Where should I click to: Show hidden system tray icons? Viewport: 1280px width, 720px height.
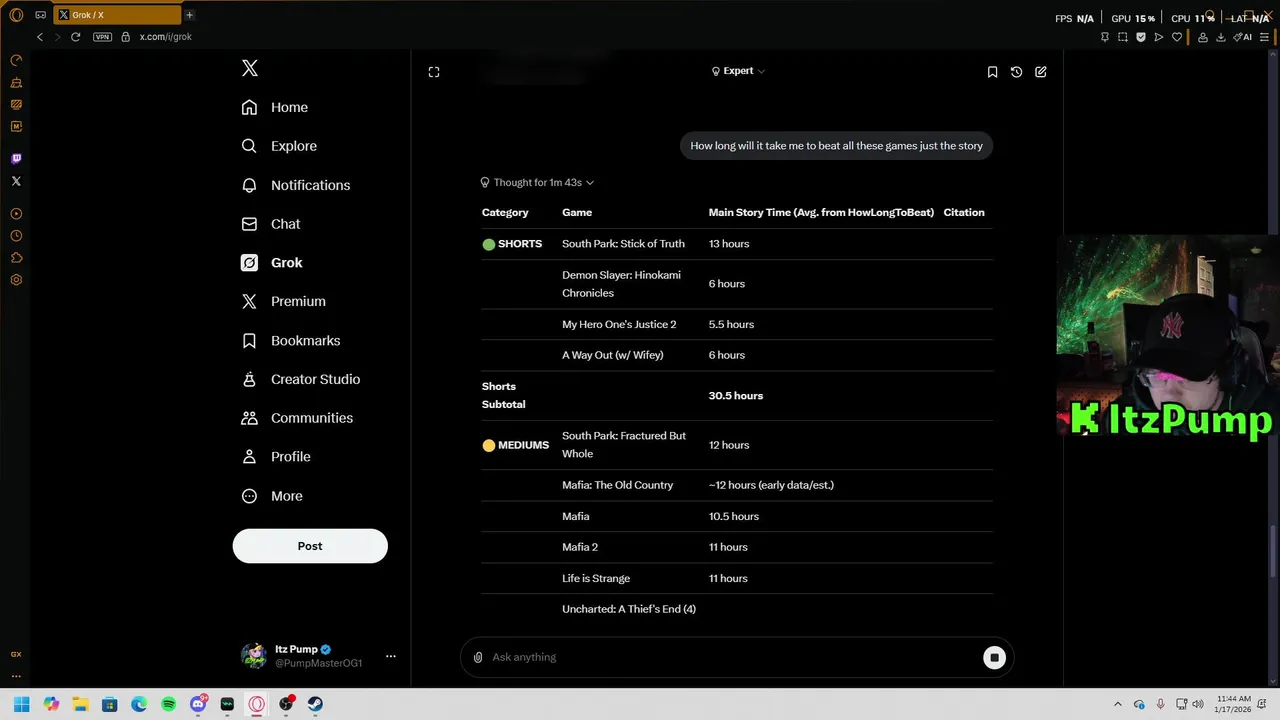[1118, 704]
